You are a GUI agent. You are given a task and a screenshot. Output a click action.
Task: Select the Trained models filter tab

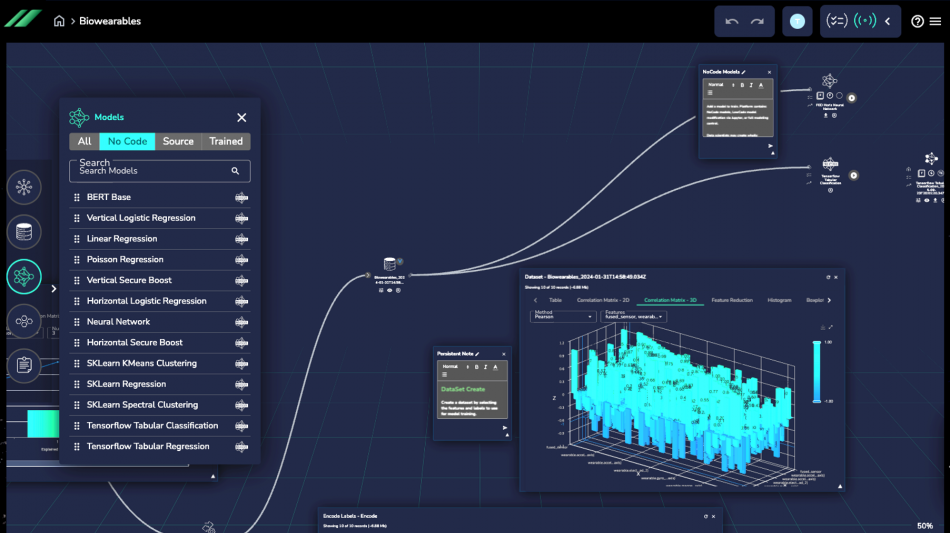coord(226,141)
